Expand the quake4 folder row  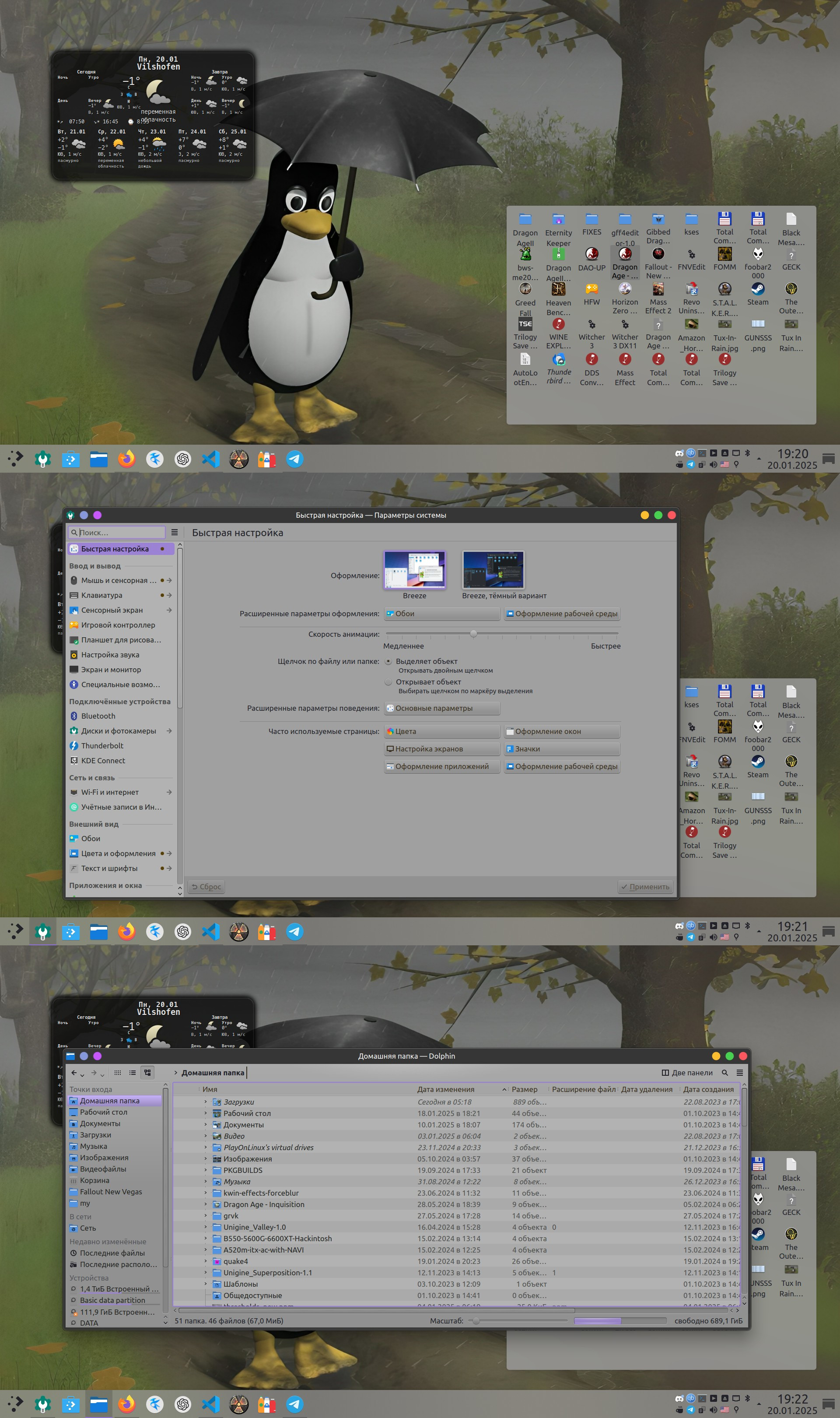206,1260
